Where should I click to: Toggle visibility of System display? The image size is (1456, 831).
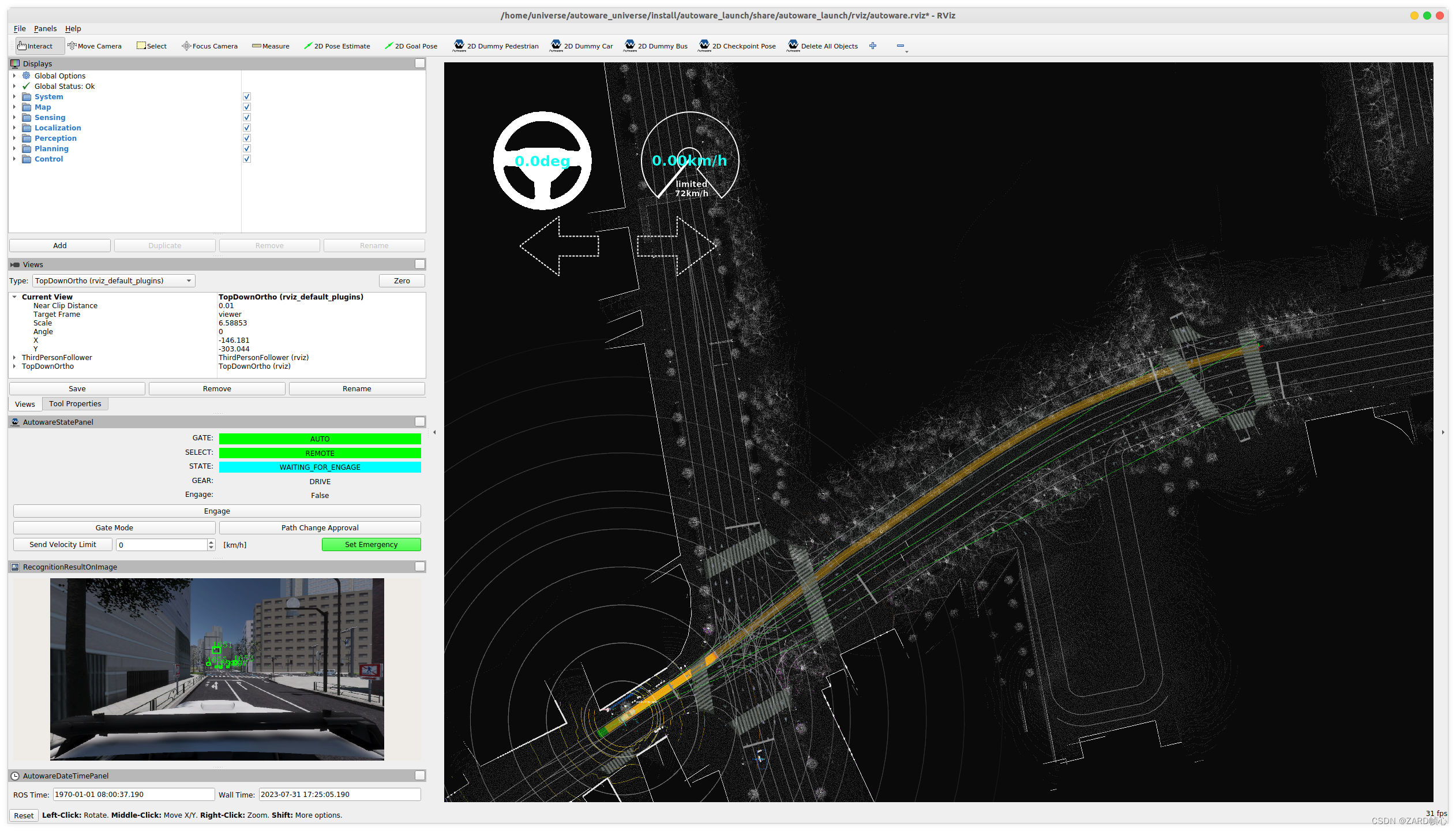(248, 97)
